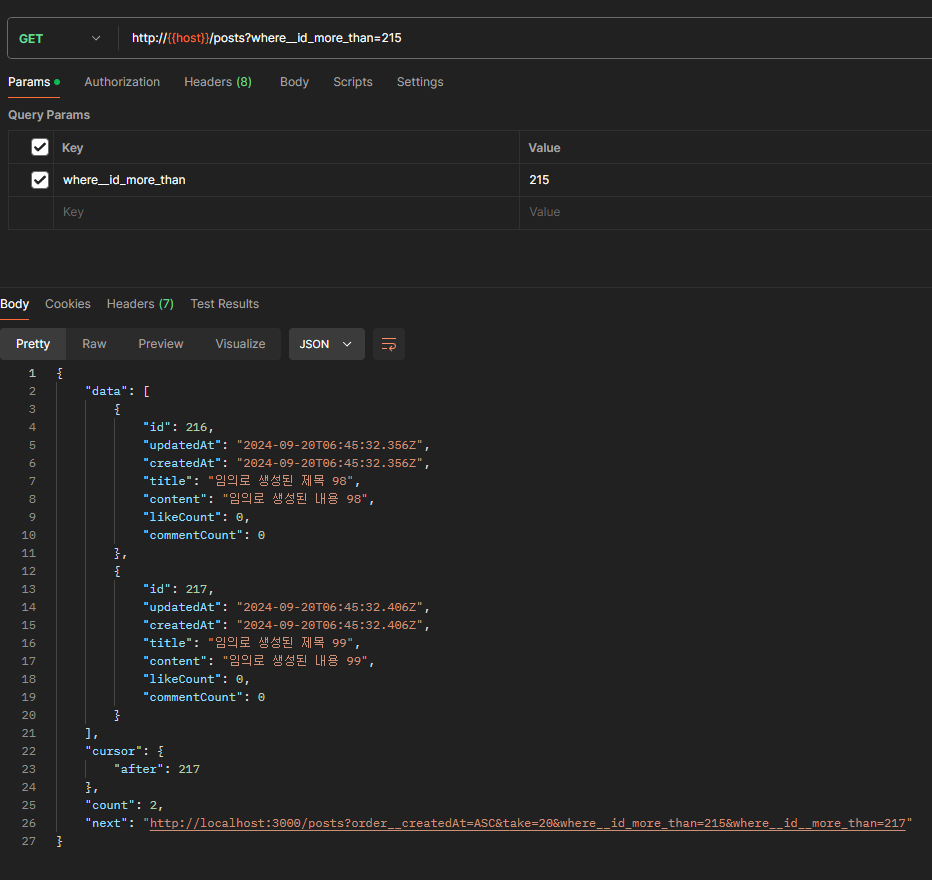Click the "id": 217 value

coord(196,589)
